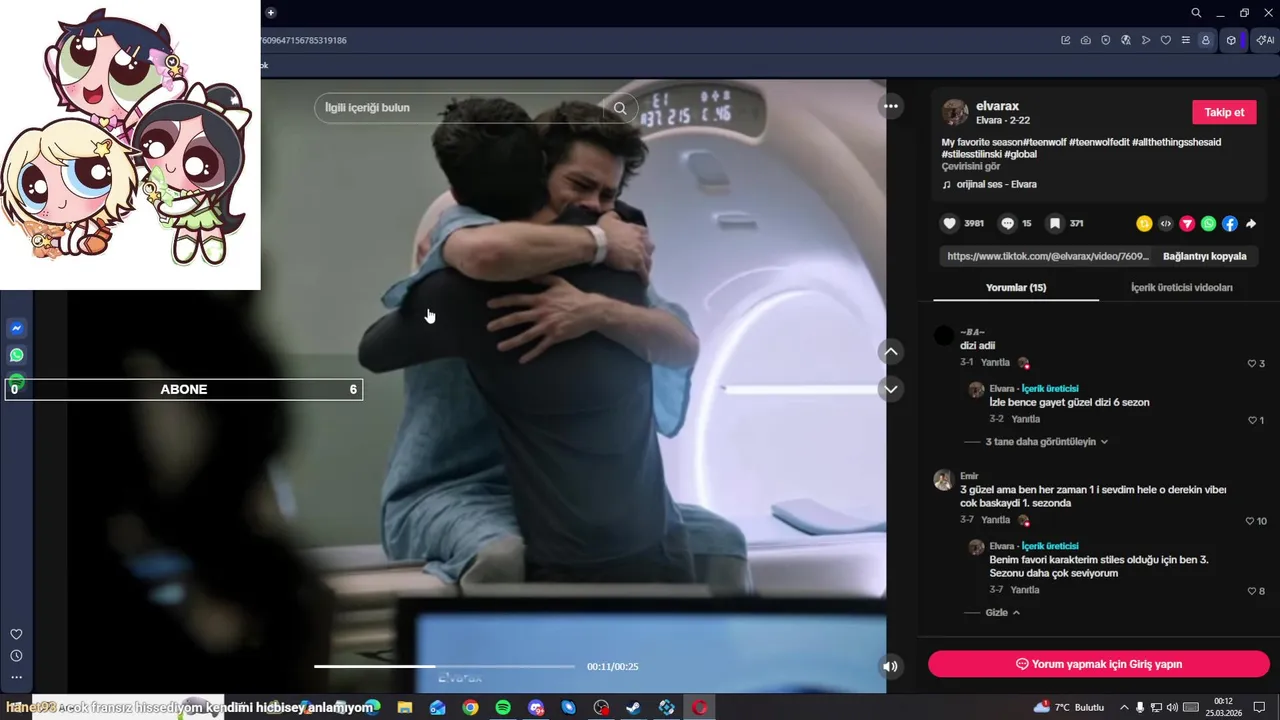Screen dimensions: 1280x720
Task: Like Emir's comment with 10 likes
Action: pos(1250,522)
